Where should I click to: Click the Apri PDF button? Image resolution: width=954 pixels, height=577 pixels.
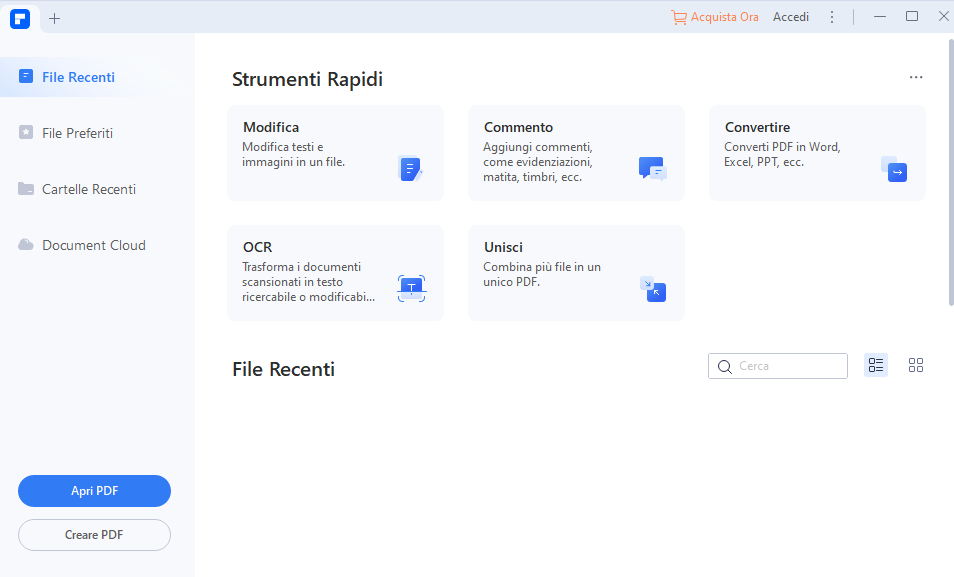(94, 491)
